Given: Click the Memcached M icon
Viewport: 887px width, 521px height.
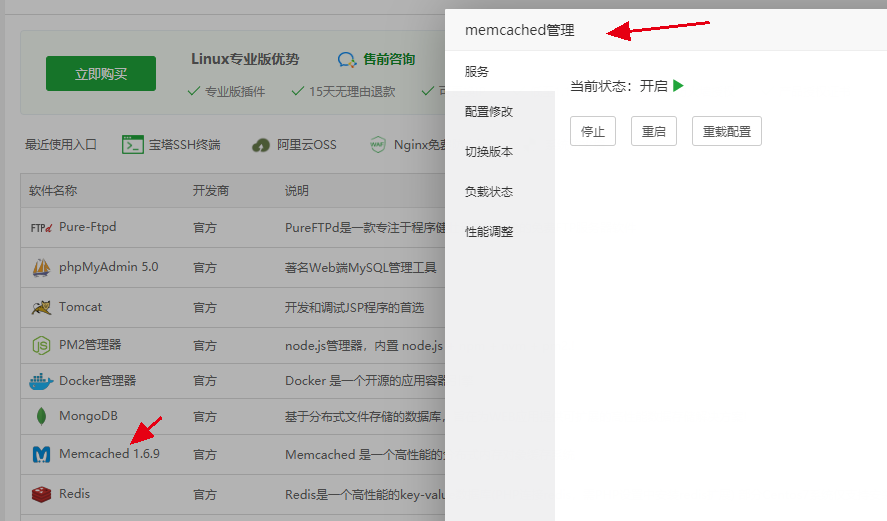Looking at the screenshot, I should [41, 454].
